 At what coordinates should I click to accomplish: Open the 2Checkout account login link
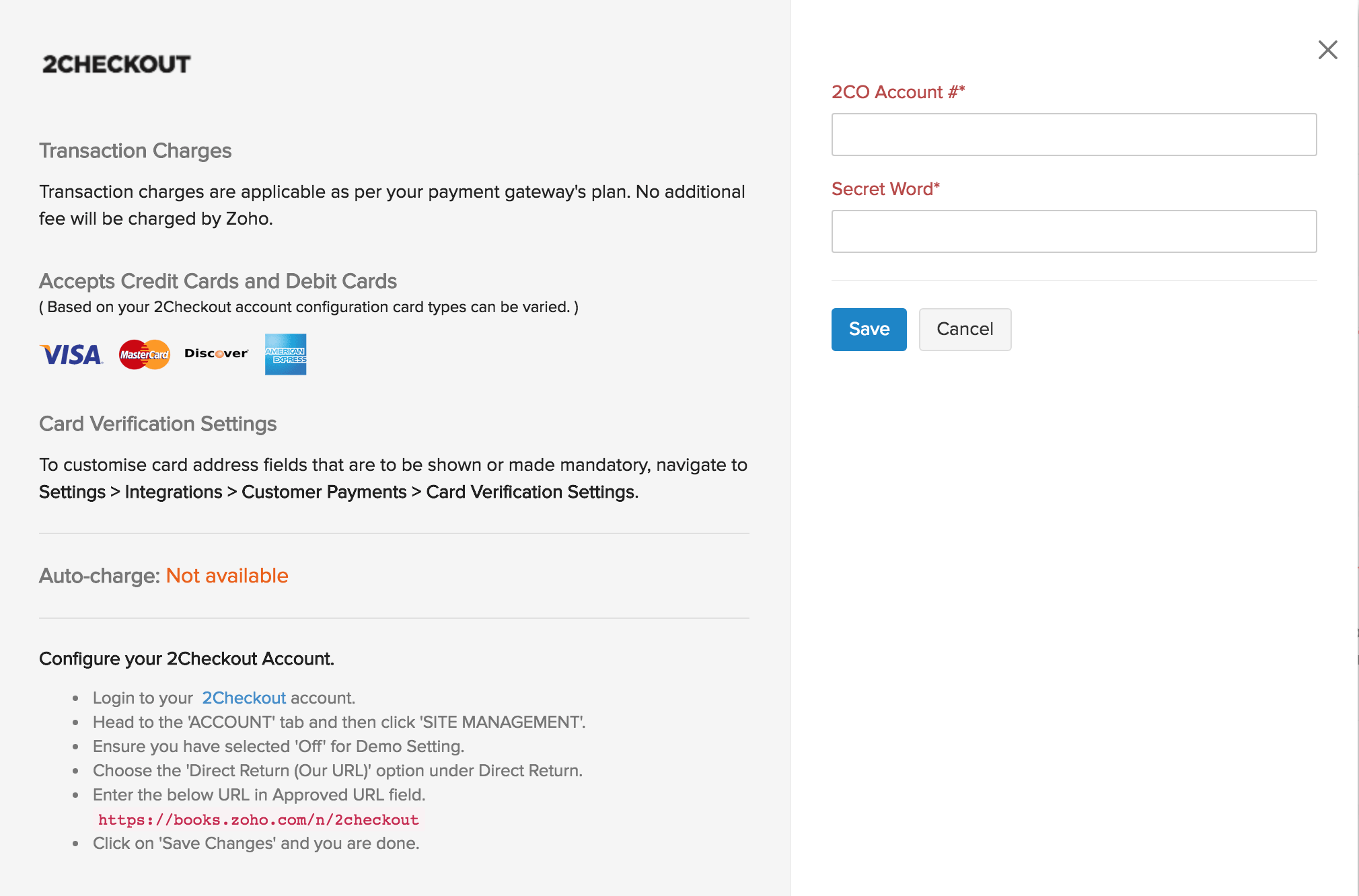[x=244, y=698]
